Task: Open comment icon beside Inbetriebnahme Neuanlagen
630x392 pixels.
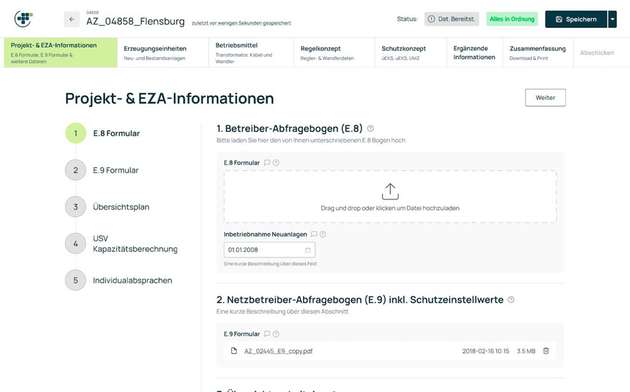Action: click(314, 234)
